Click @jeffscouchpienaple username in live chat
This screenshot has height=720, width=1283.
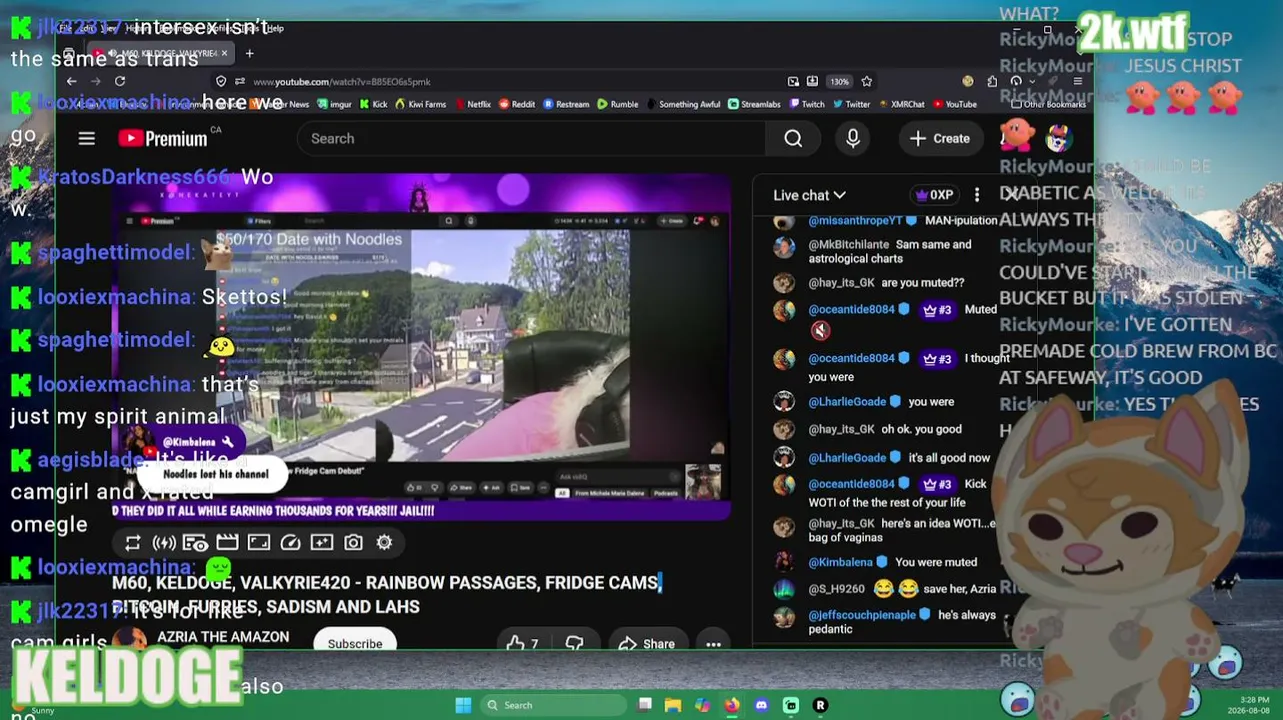pos(862,615)
